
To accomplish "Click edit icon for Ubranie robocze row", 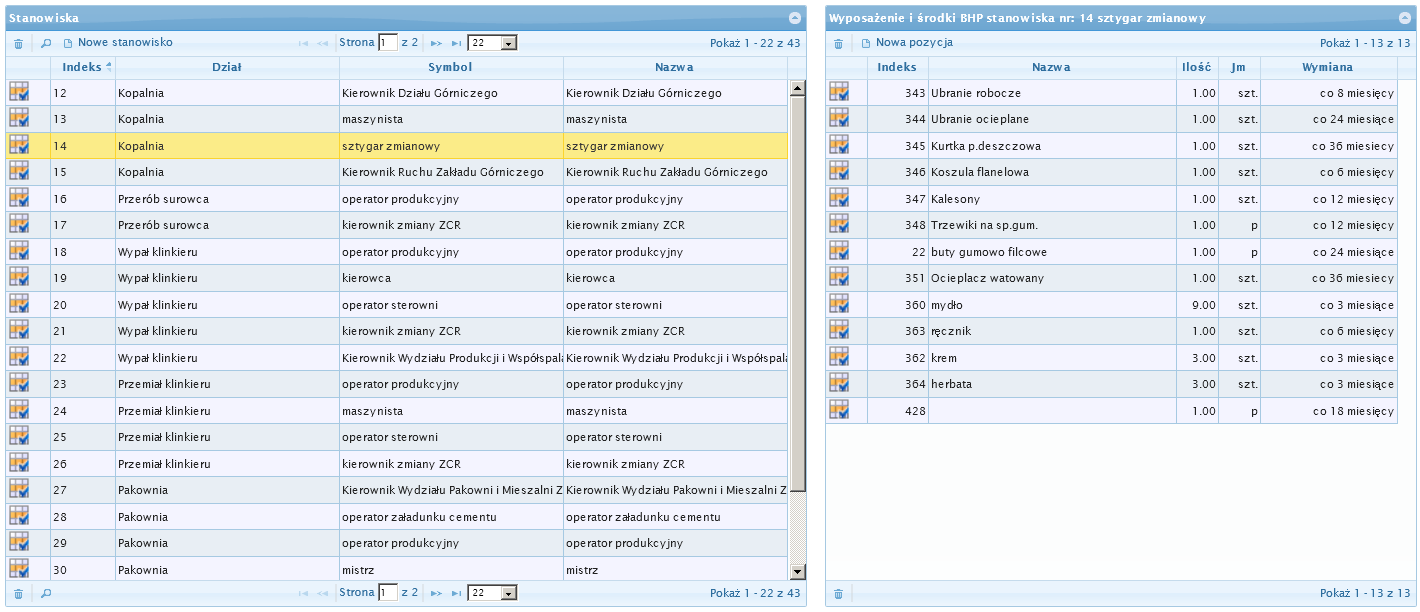I will (839, 92).
